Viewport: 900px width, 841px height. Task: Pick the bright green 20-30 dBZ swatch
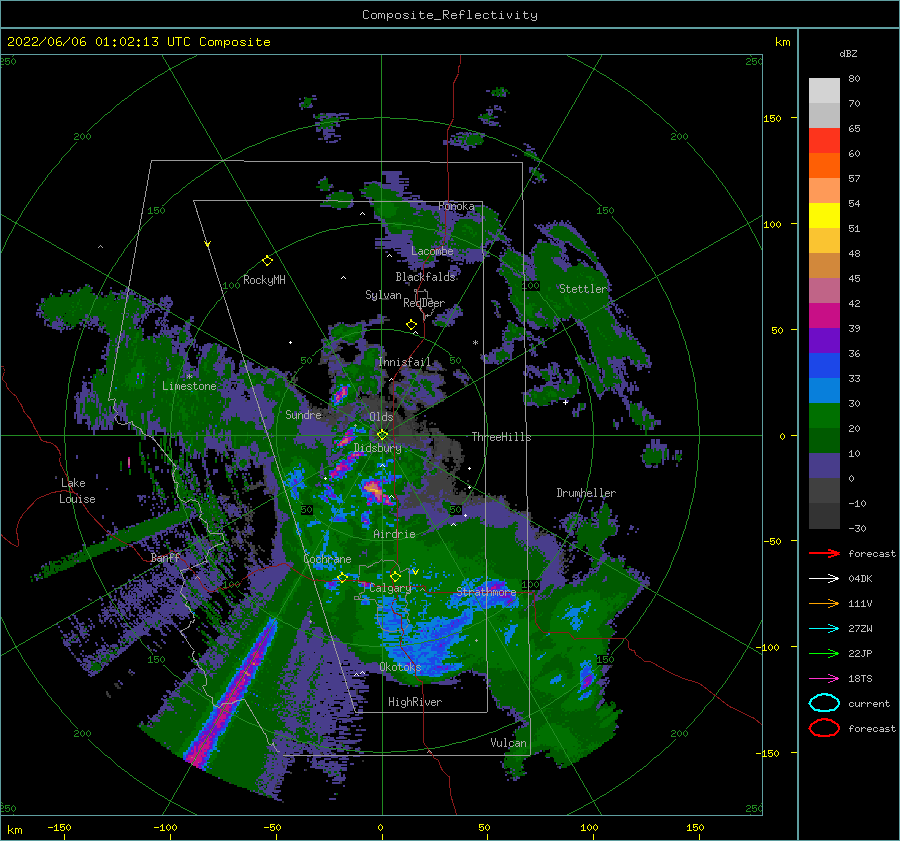pyautogui.click(x=824, y=416)
